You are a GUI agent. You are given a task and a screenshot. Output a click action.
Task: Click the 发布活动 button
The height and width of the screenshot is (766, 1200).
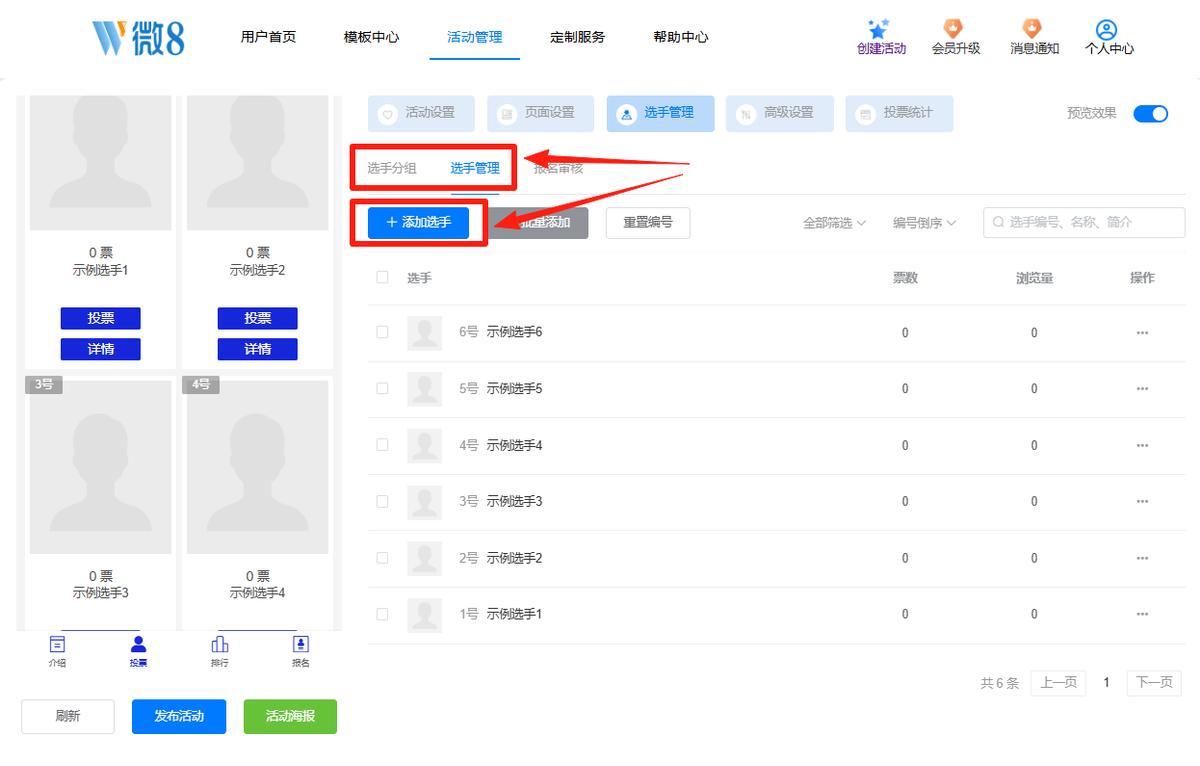click(x=179, y=716)
